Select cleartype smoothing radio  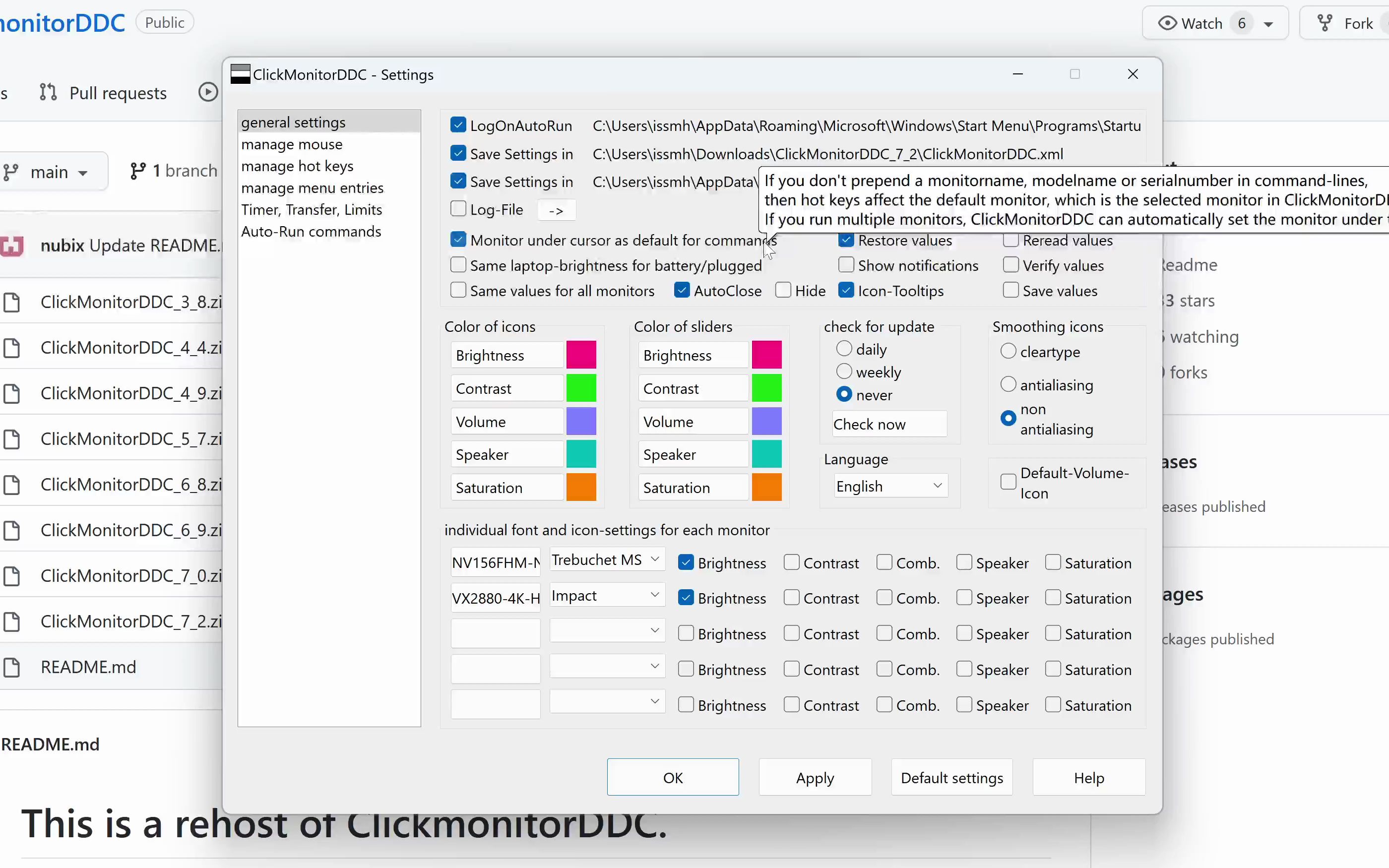click(1009, 351)
